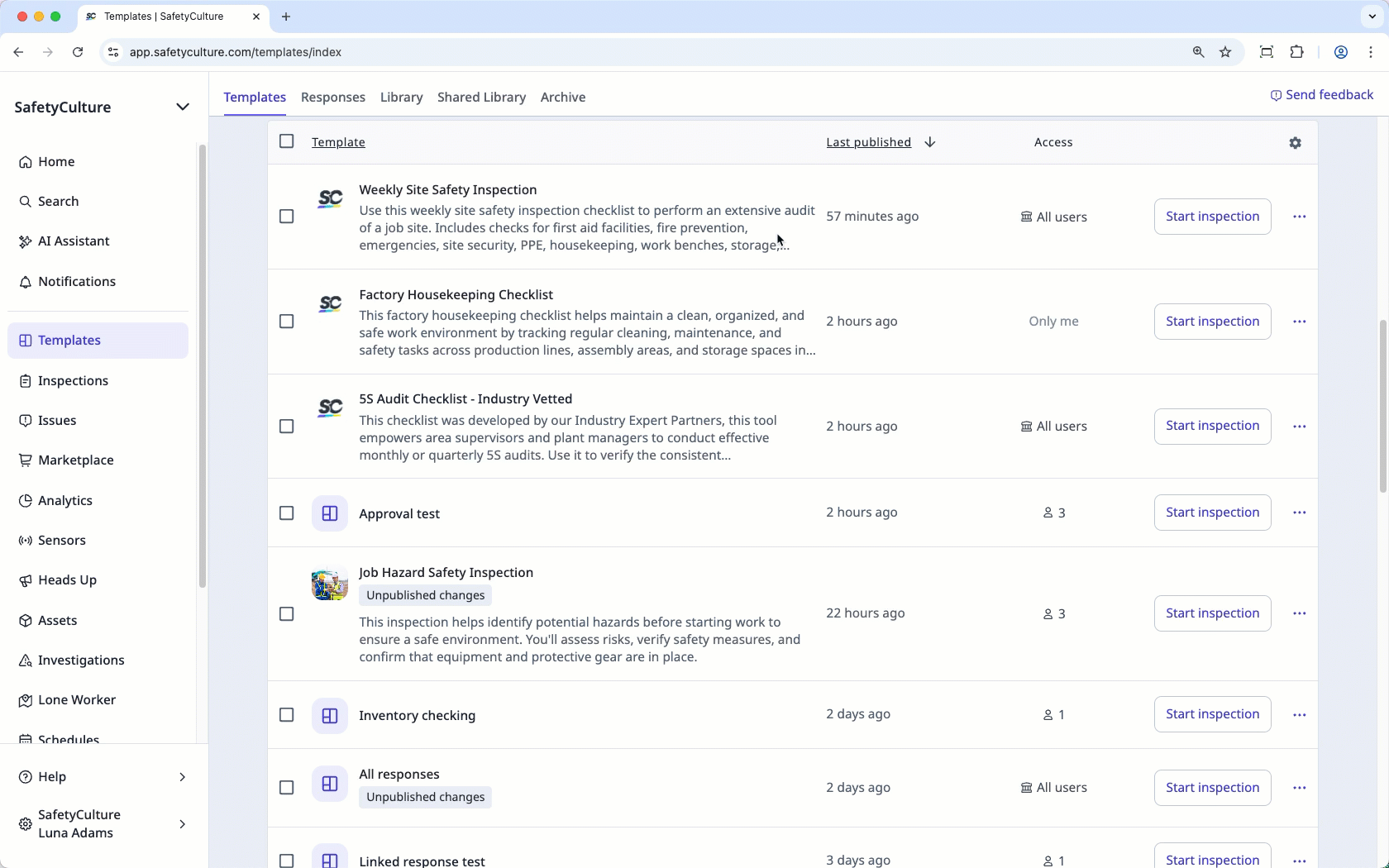Start inspection for Factory Housekeeping Checklist
The image size is (1389, 868).
click(x=1212, y=322)
